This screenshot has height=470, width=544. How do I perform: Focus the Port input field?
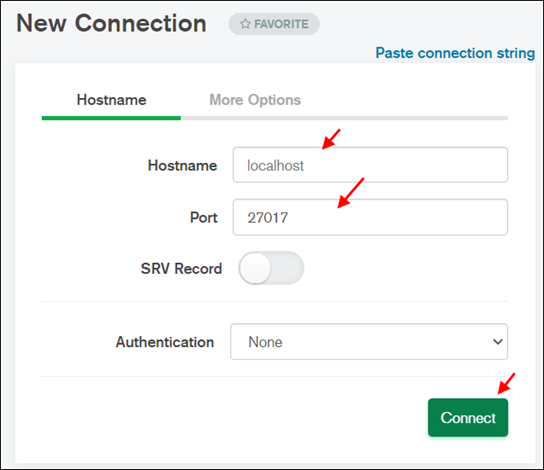tap(370, 217)
